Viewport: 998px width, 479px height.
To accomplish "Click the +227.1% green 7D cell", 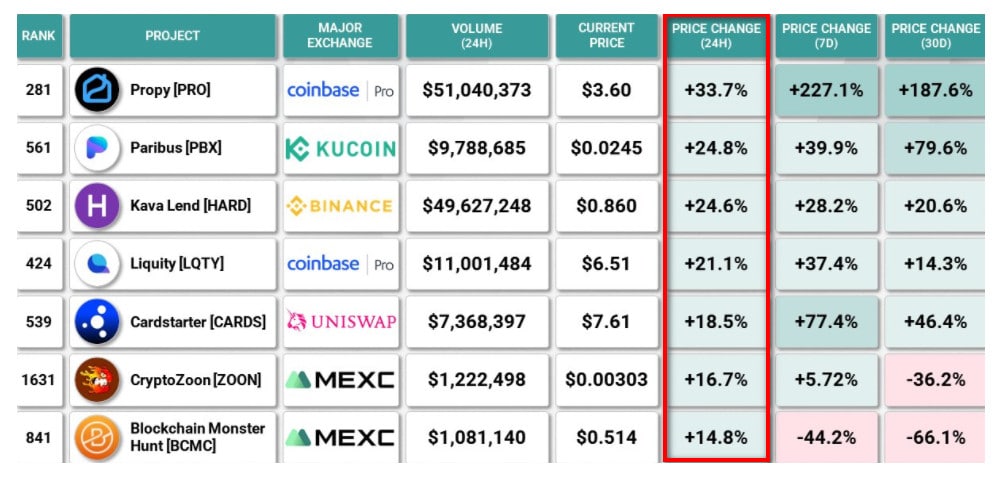I will click(825, 90).
